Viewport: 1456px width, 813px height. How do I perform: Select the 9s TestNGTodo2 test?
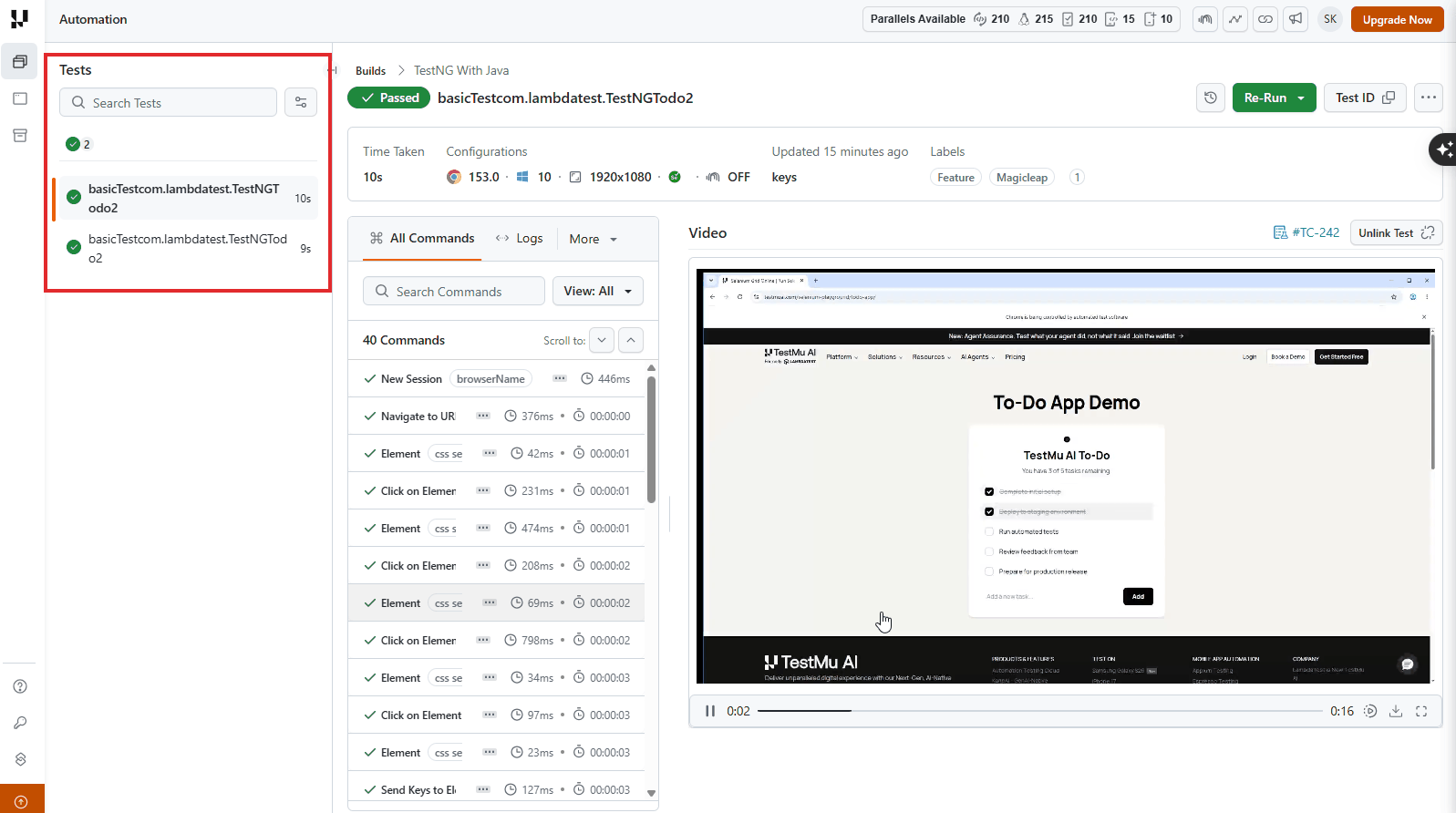[186, 248]
